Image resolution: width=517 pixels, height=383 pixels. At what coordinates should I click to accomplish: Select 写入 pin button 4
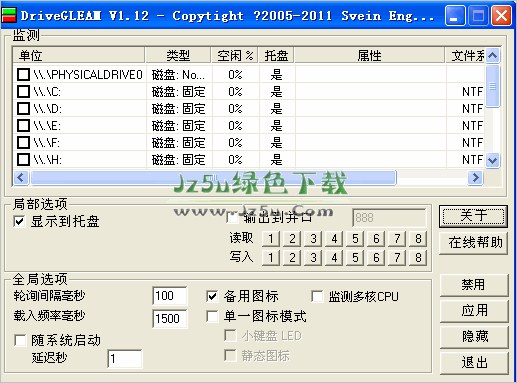(x=334, y=258)
